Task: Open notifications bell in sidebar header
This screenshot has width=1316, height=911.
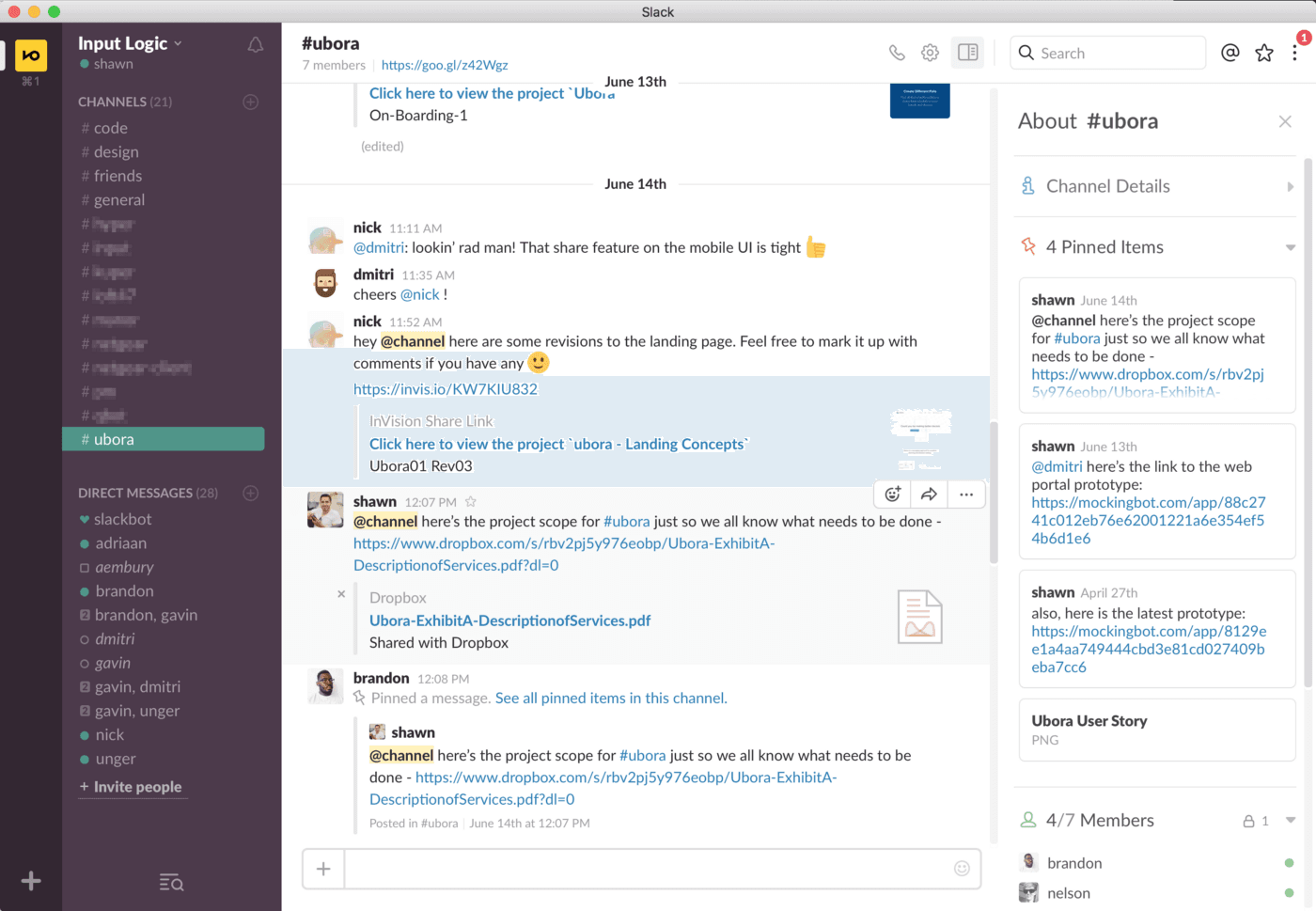Action: pyautogui.click(x=255, y=44)
